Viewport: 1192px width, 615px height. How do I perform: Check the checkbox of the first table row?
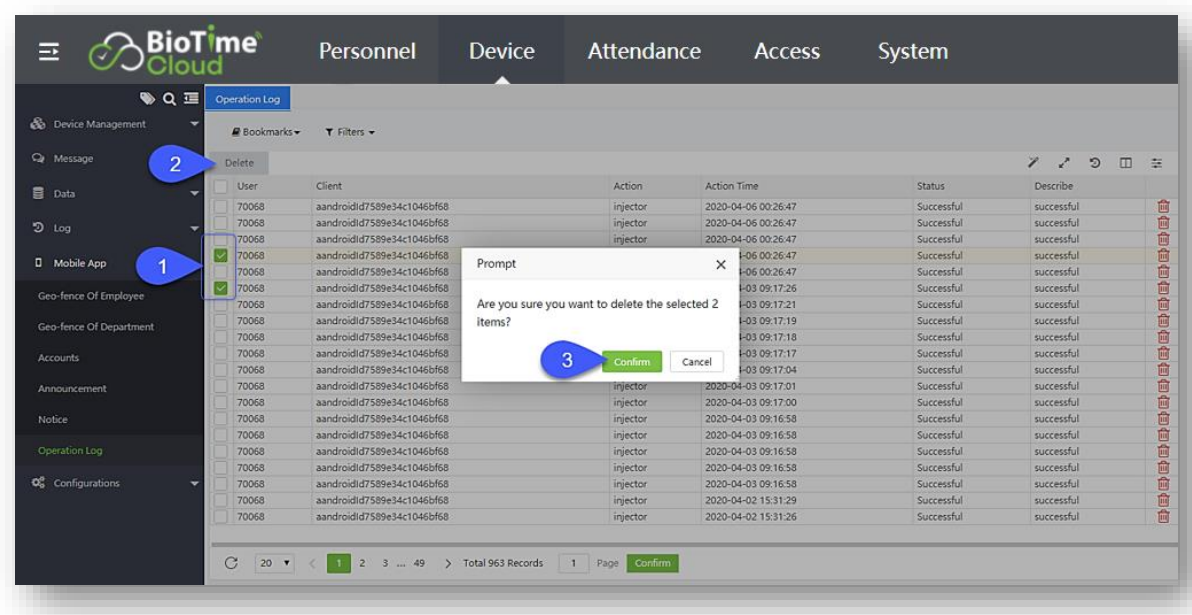(221, 207)
